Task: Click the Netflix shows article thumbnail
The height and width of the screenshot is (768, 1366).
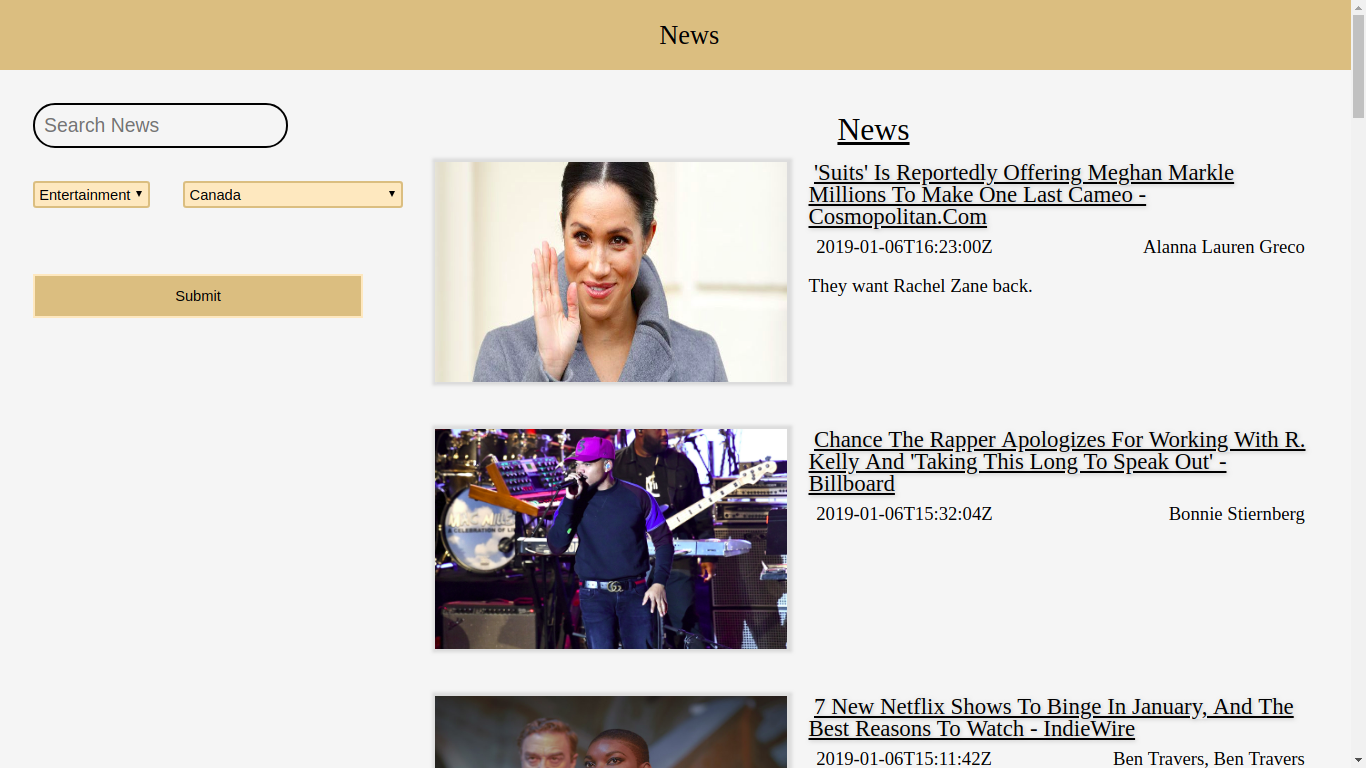Action: click(x=611, y=732)
